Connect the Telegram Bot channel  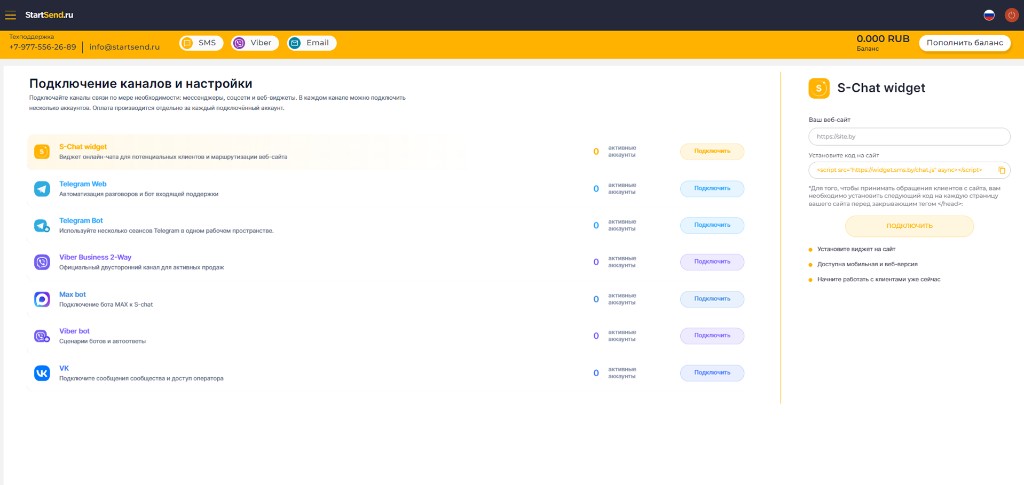(712, 225)
